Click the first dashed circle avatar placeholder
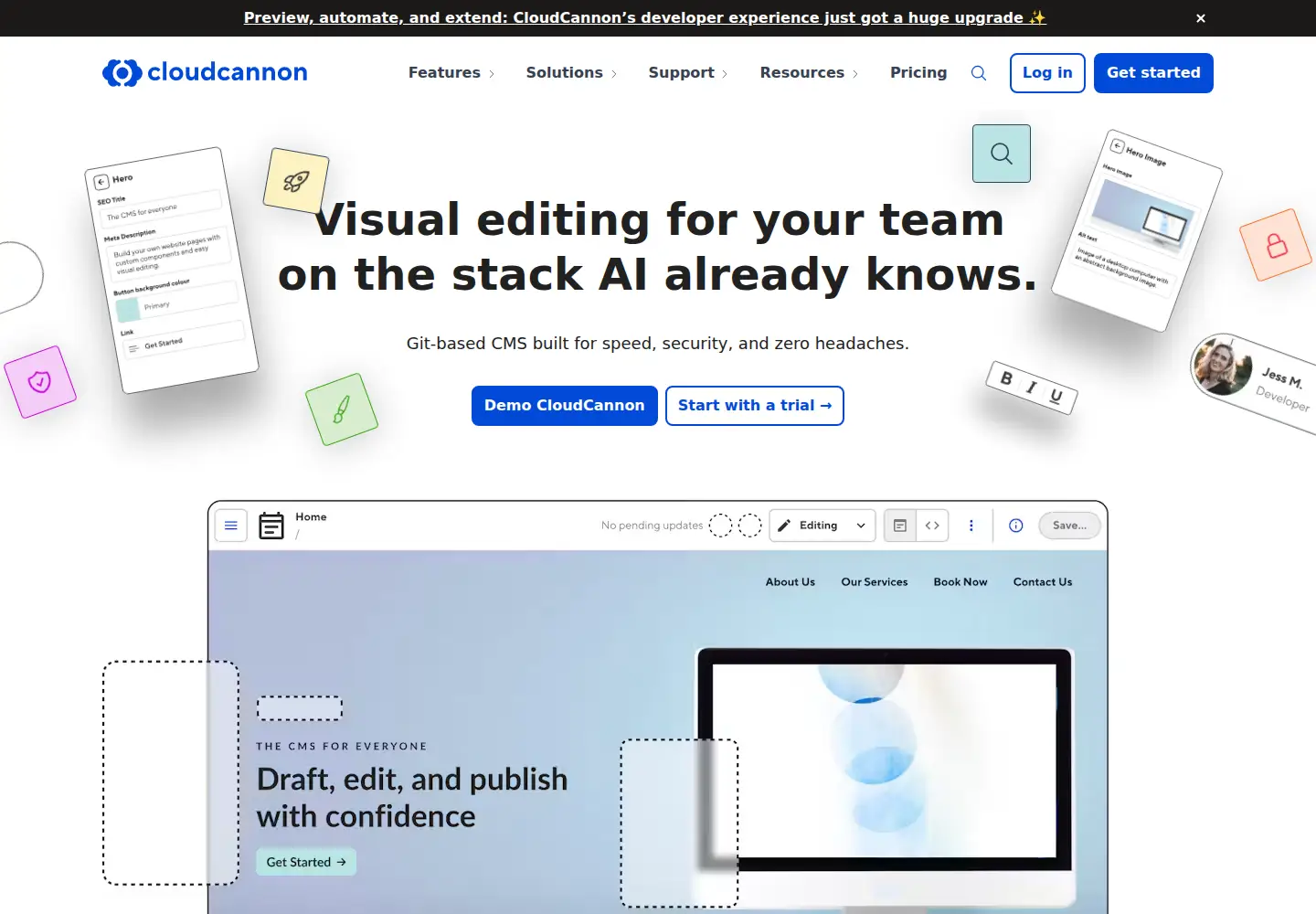 [721, 526]
